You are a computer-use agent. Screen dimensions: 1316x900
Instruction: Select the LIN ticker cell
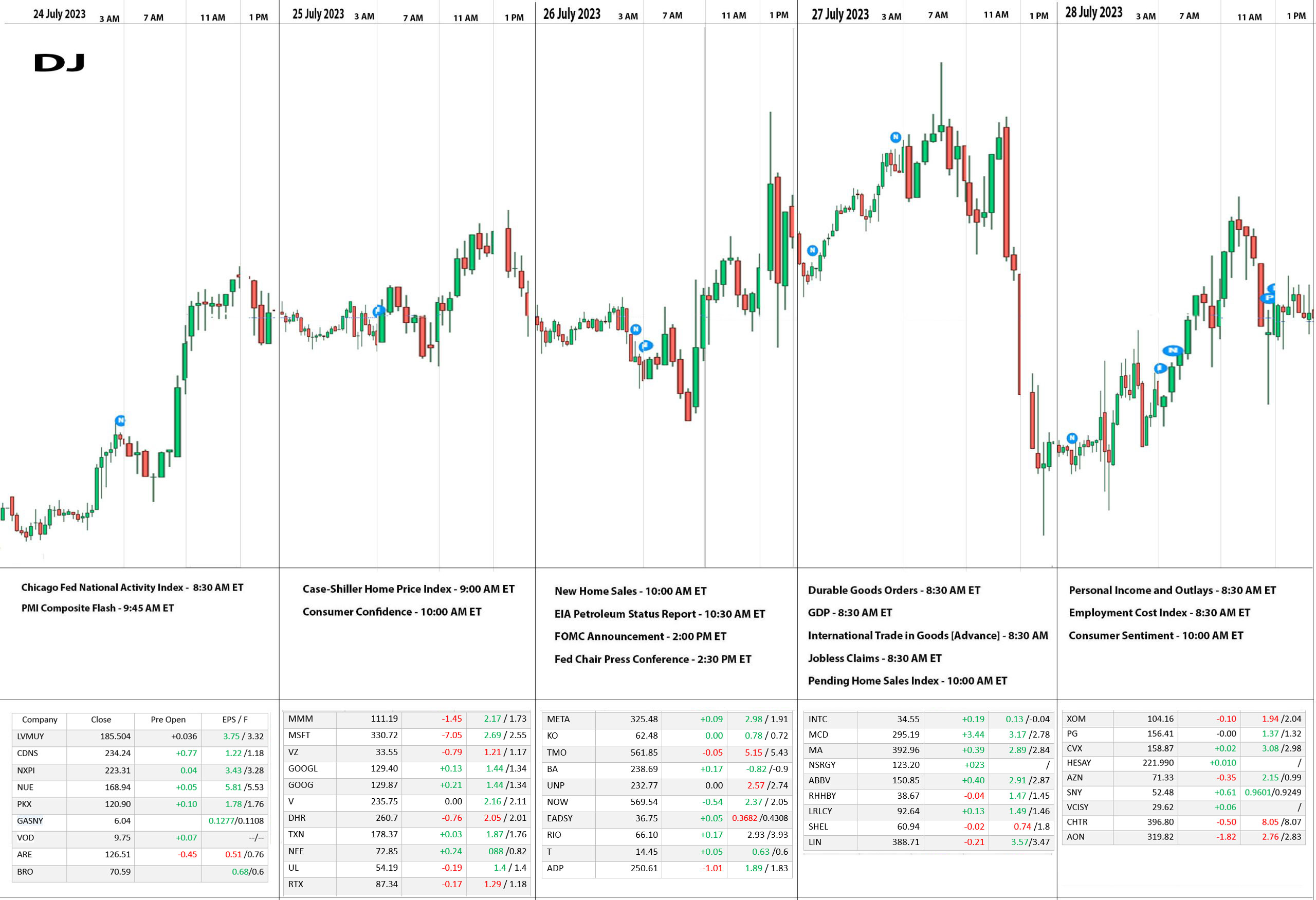click(x=830, y=842)
